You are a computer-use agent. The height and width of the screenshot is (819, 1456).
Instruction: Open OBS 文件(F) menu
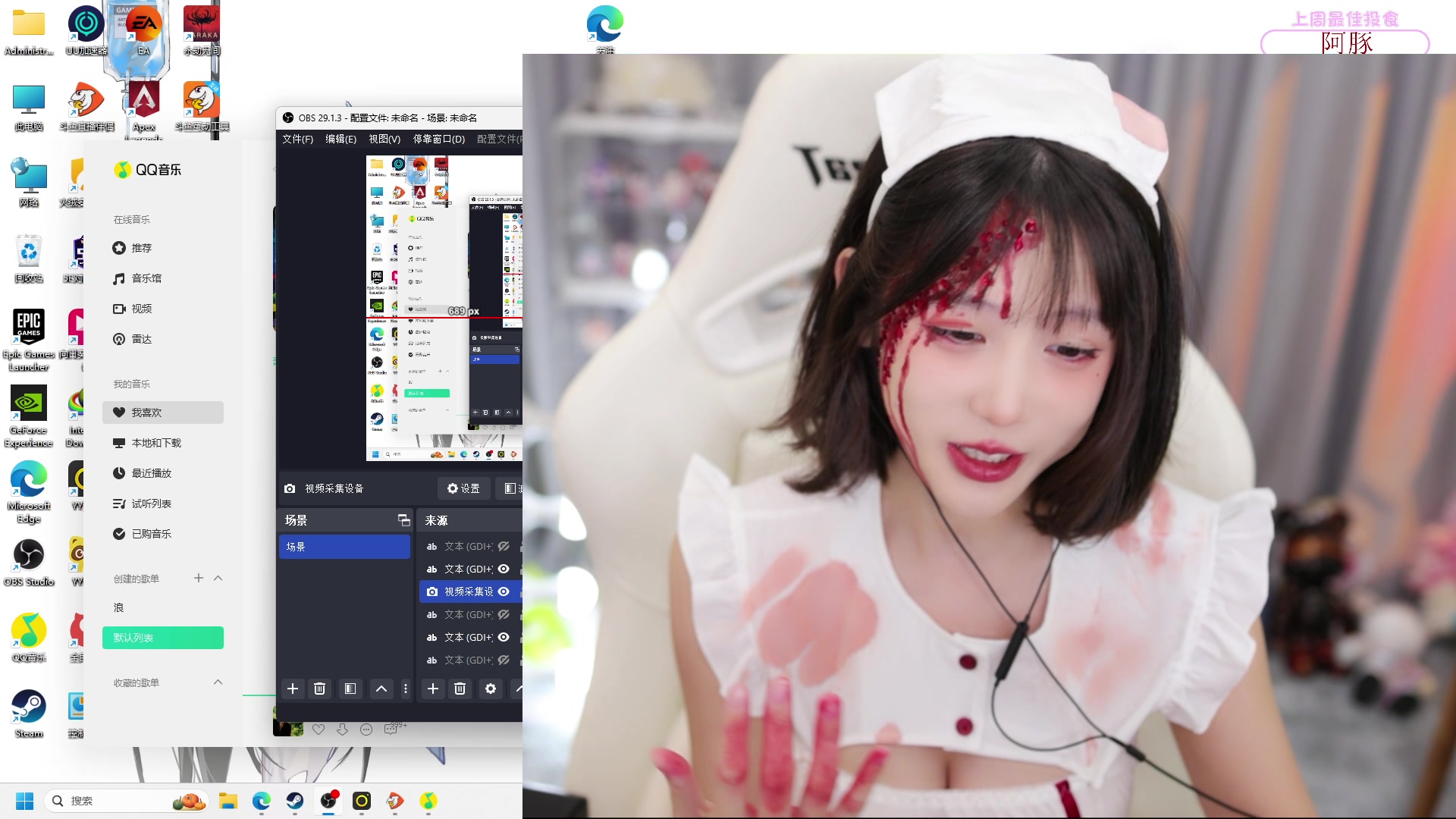(x=297, y=139)
